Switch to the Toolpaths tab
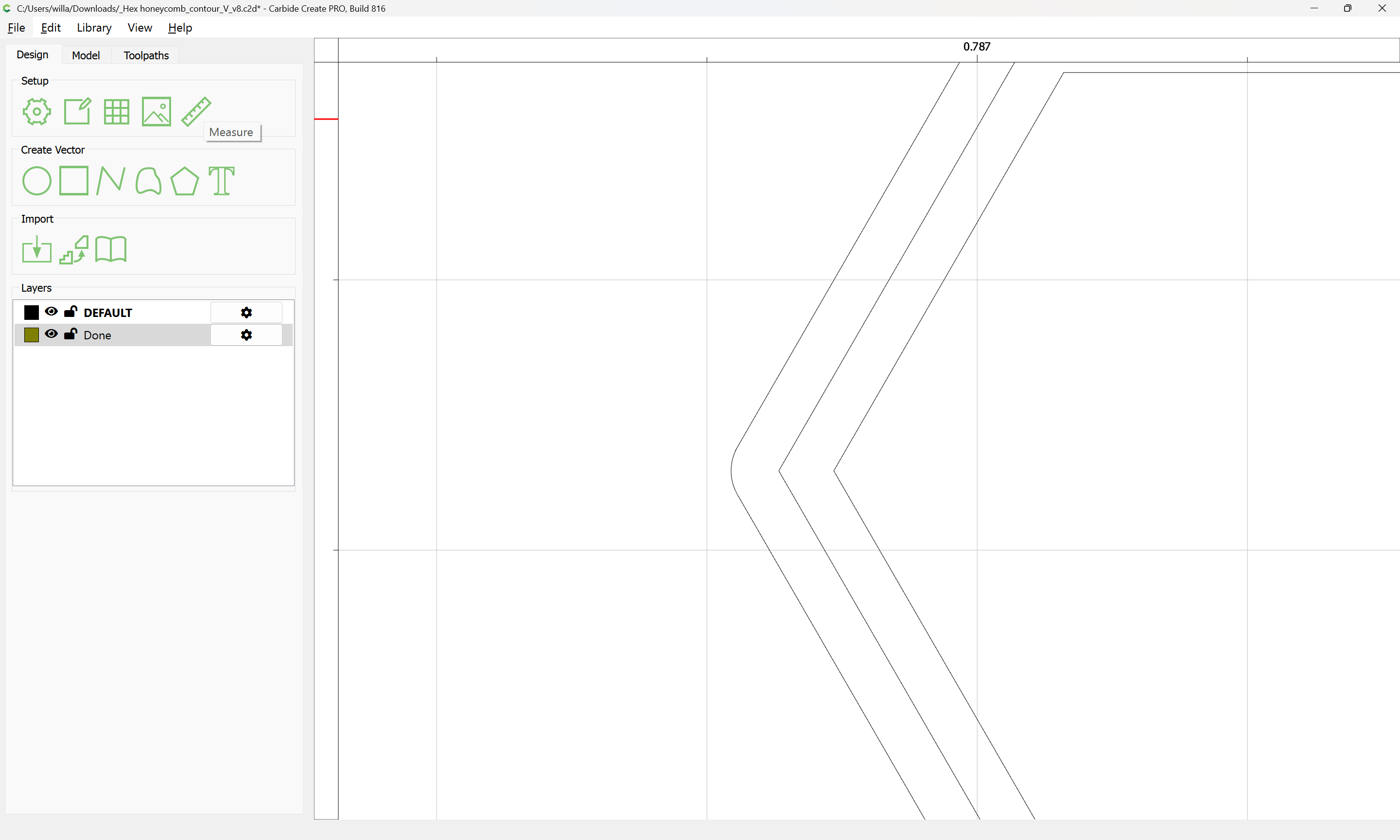The height and width of the screenshot is (840, 1400). tap(146, 55)
